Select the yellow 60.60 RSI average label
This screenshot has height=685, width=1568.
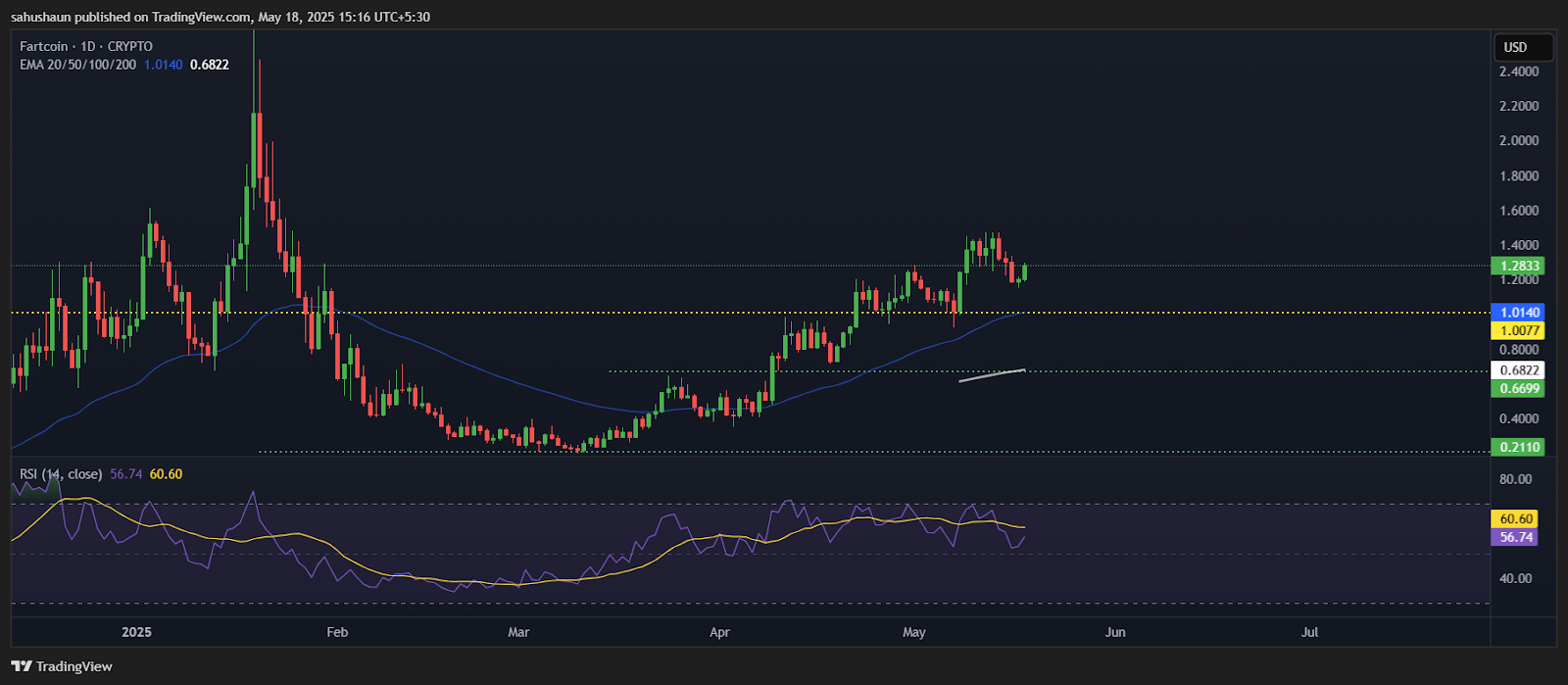[x=1515, y=519]
